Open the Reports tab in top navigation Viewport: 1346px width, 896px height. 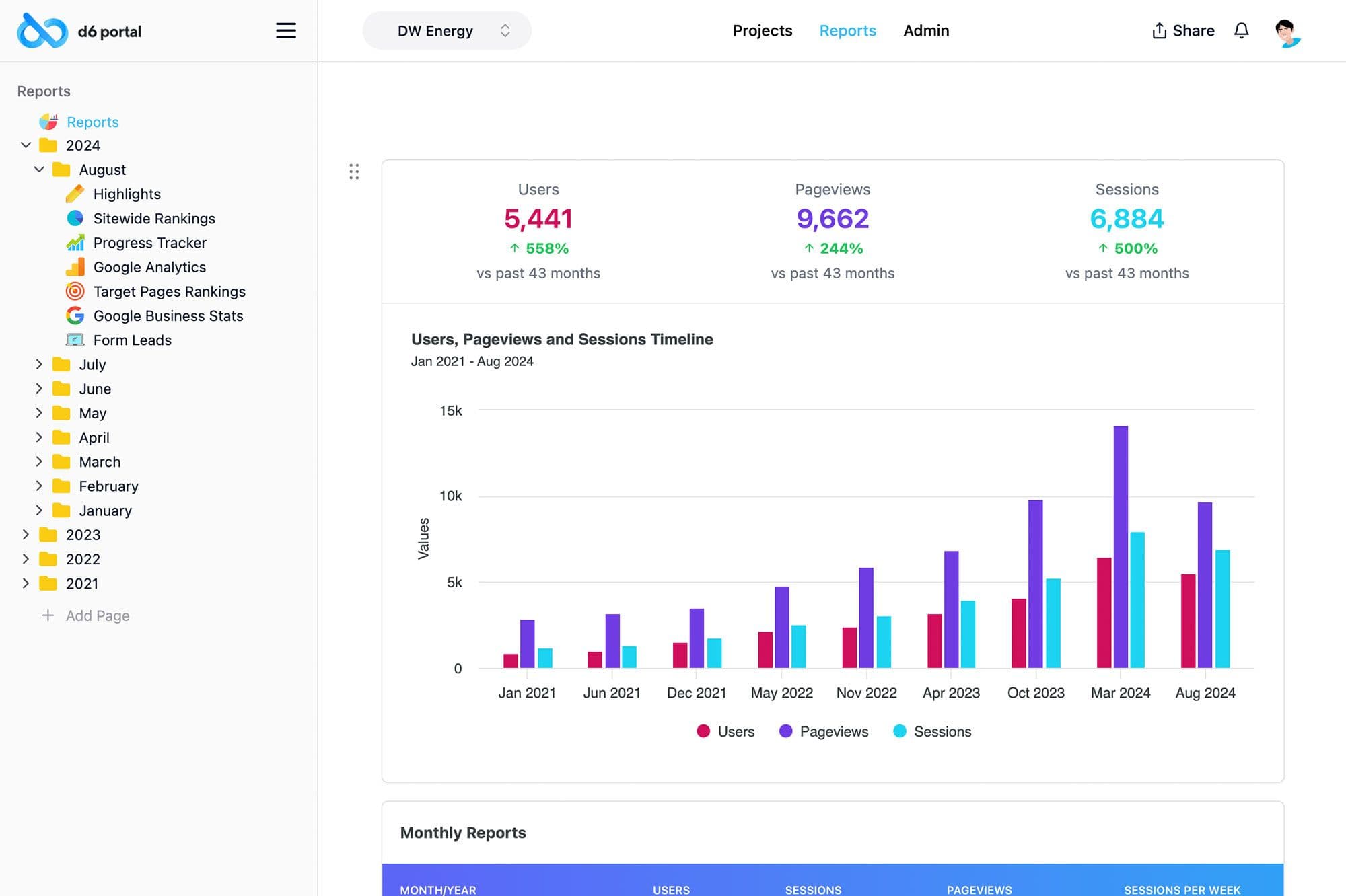(847, 30)
